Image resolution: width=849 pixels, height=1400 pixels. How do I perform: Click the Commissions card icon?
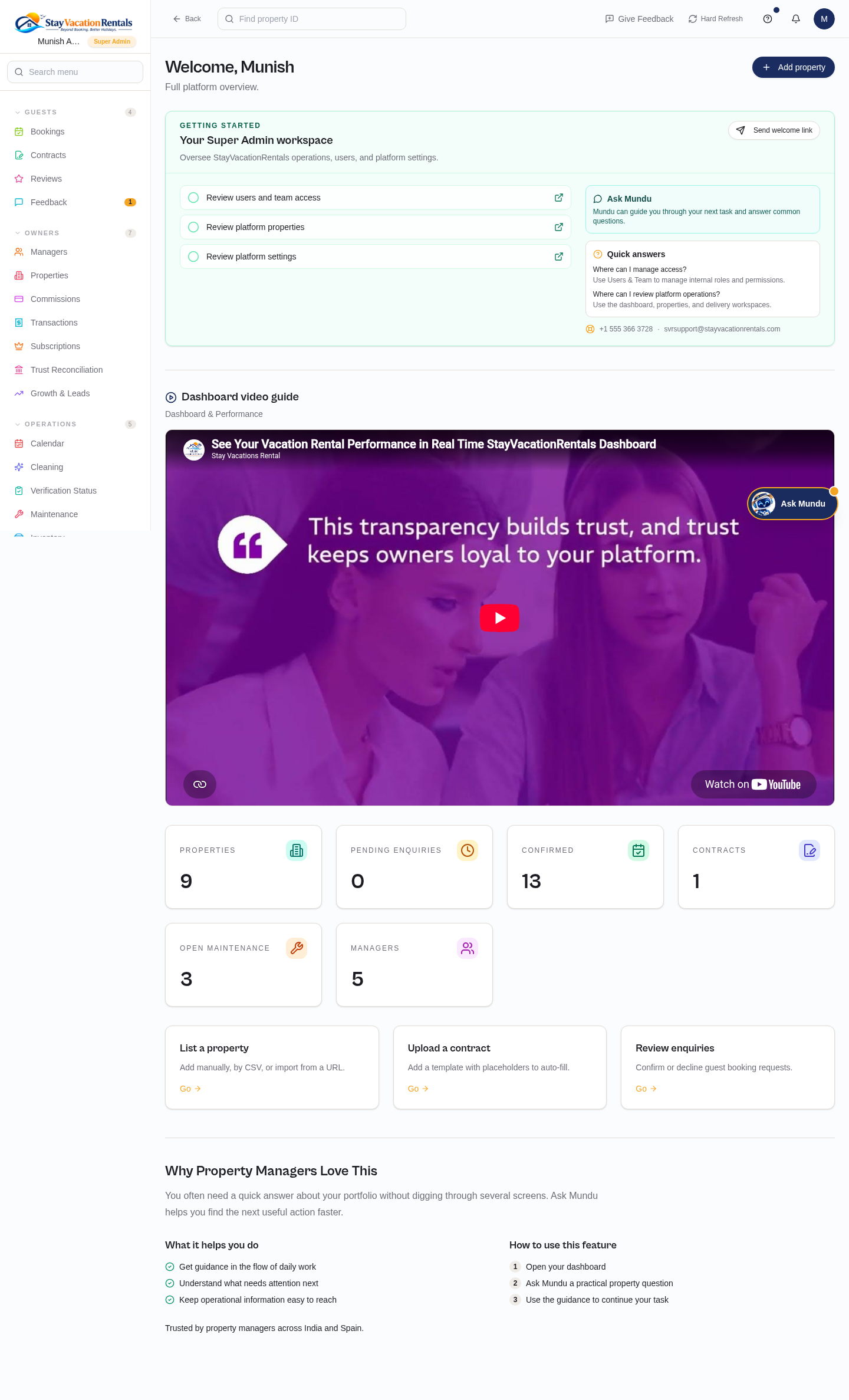[x=19, y=299]
